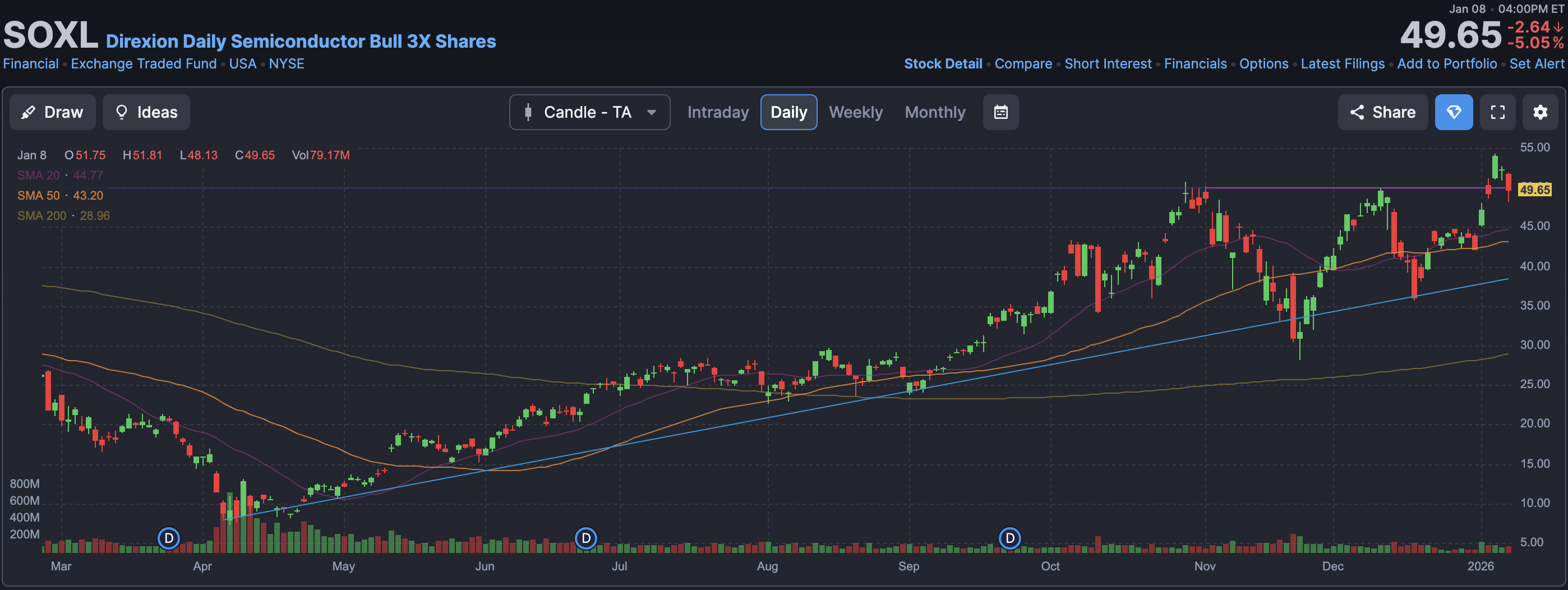Select the Daily timeframe

point(788,112)
